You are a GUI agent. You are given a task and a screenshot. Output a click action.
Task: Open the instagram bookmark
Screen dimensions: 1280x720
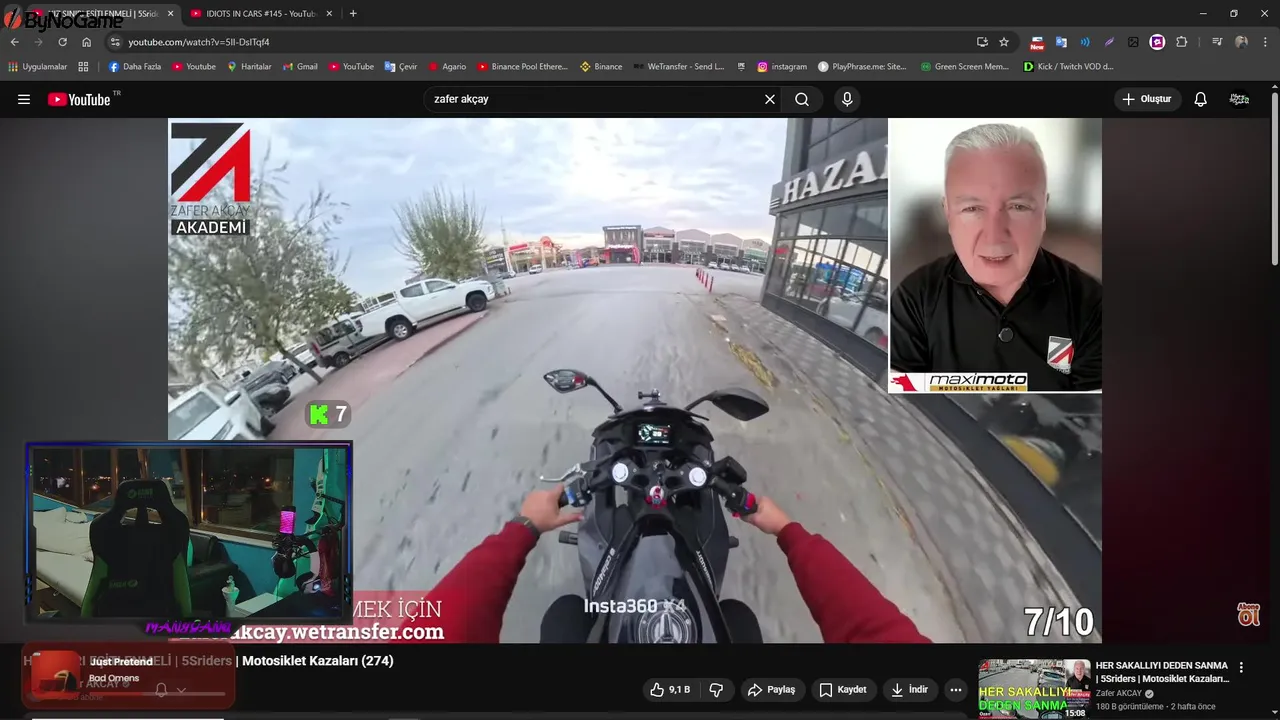(x=781, y=67)
